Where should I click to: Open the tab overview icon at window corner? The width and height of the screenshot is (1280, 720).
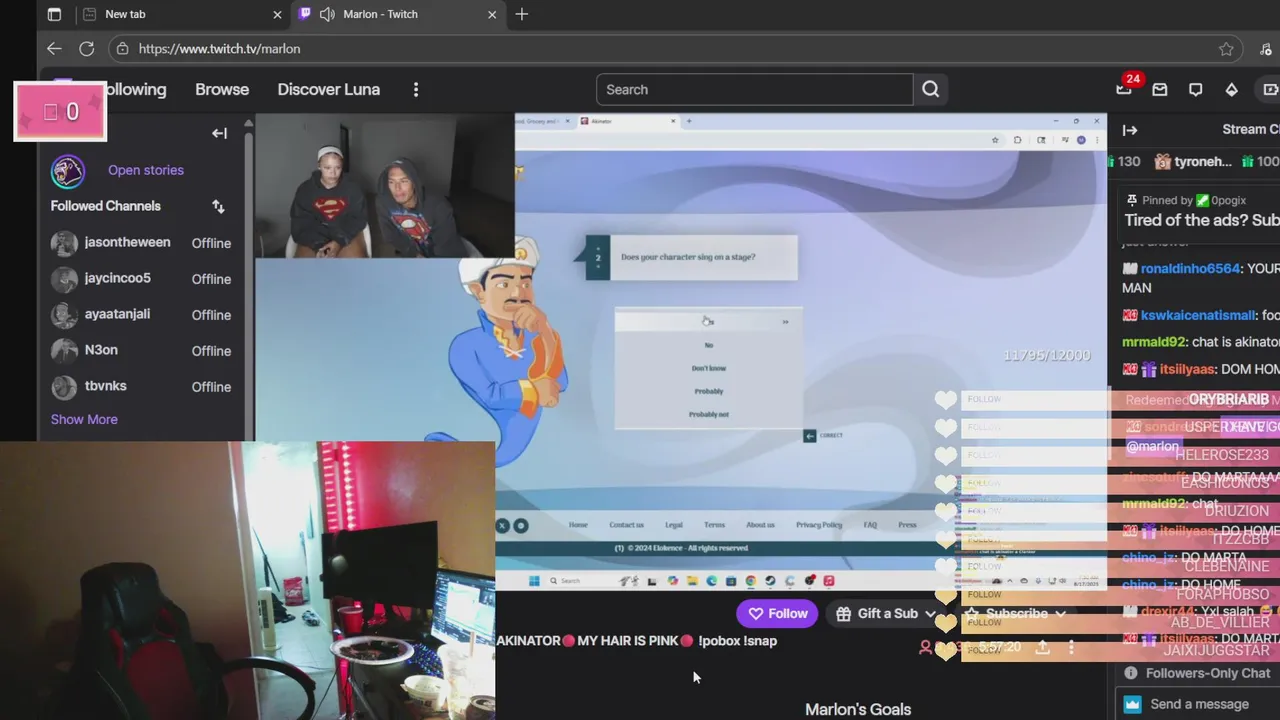pos(54,14)
